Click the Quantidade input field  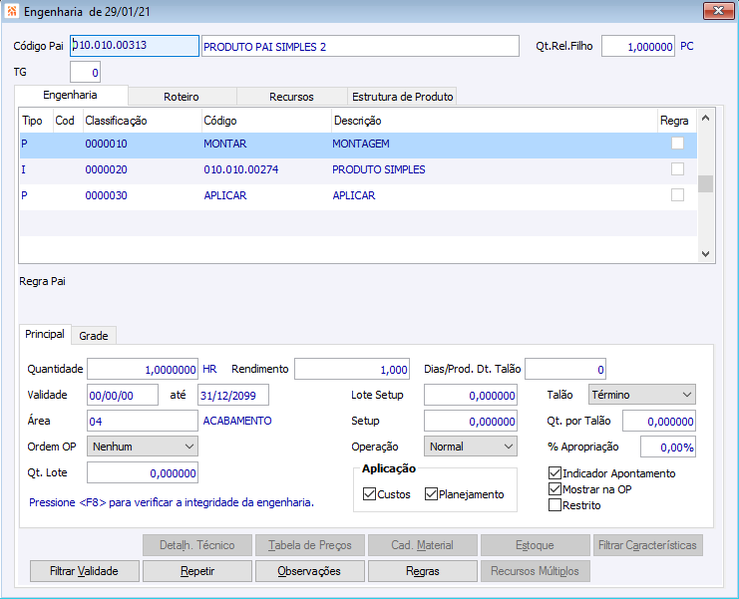(x=143, y=369)
